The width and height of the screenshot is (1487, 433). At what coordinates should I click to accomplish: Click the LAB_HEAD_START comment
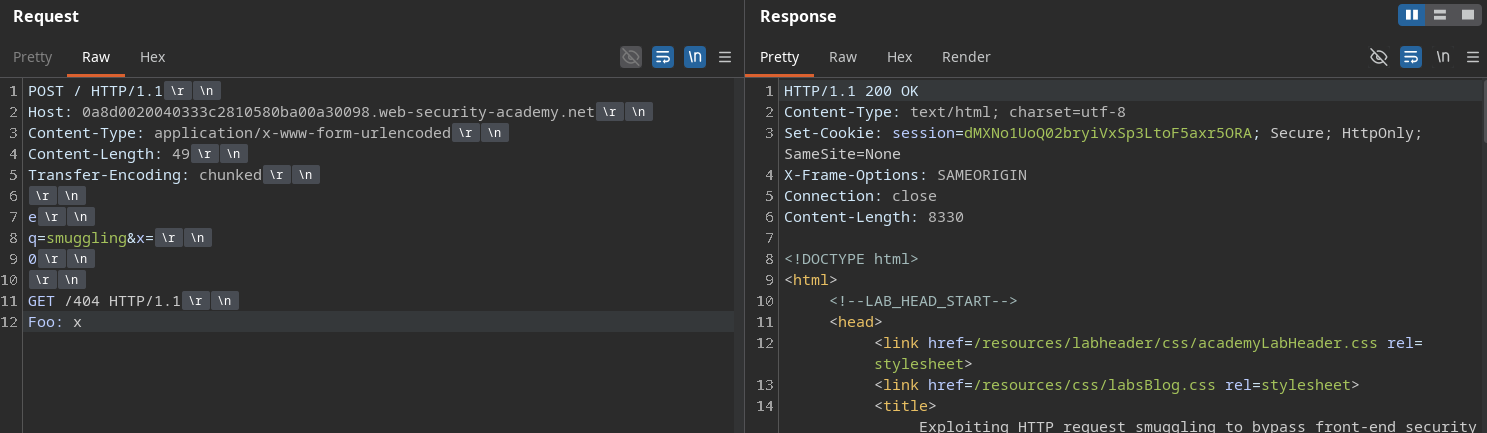point(923,301)
